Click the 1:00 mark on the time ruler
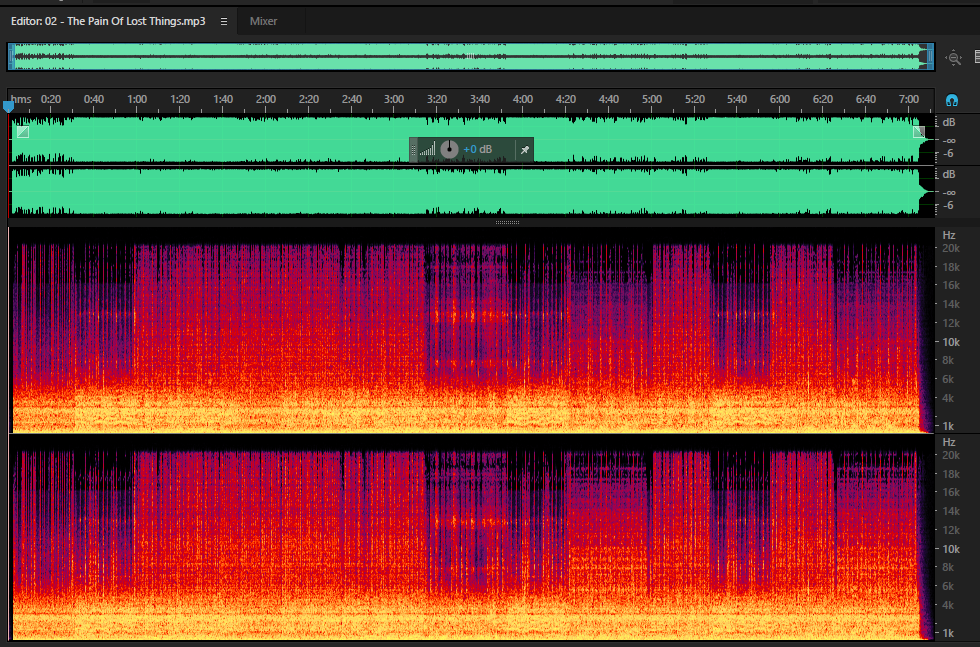Screen dimensions: 980x647 pyautogui.click(x=137, y=99)
